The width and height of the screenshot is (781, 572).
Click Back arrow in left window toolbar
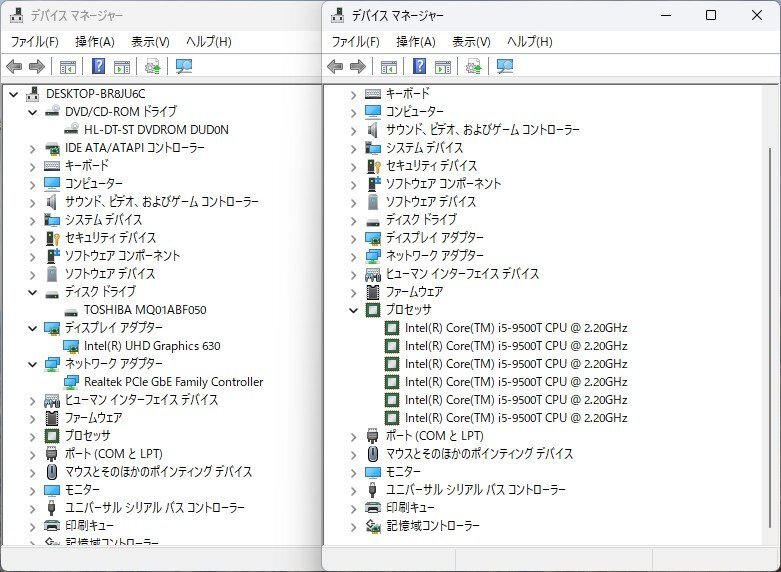coord(14,66)
